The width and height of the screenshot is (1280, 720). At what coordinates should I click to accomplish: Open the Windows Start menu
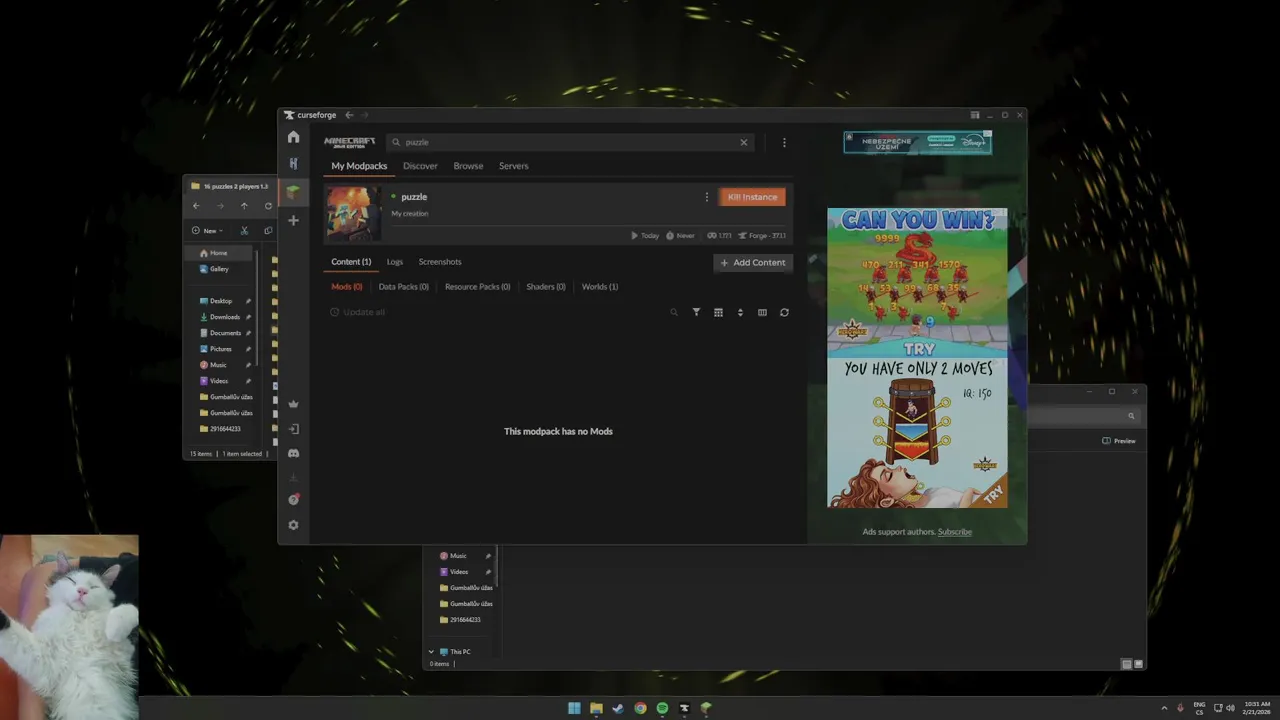click(x=574, y=708)
